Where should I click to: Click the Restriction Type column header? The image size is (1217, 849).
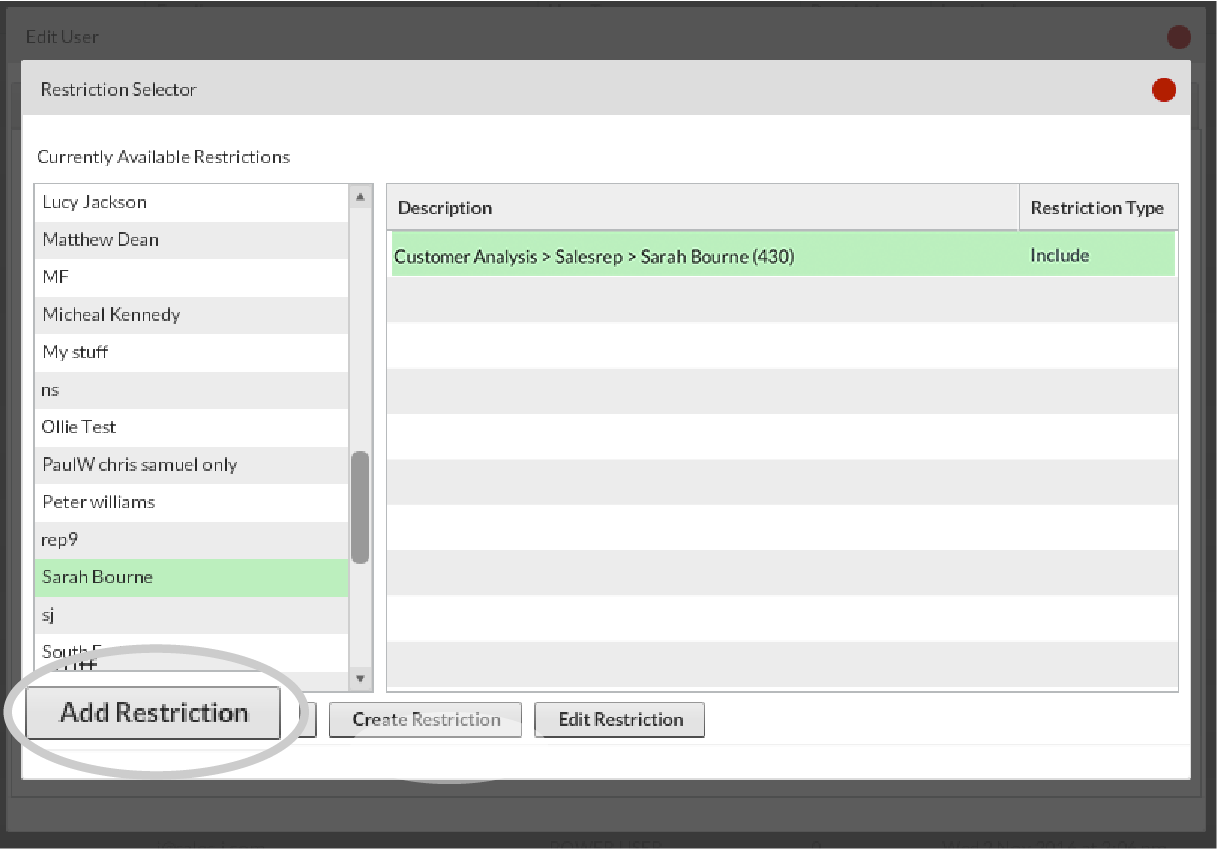click(x=1098, y=208)
